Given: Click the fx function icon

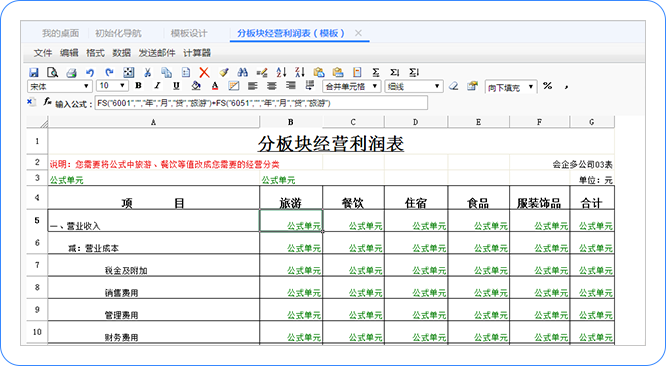Looking at the screenshot, I should 47,102.
